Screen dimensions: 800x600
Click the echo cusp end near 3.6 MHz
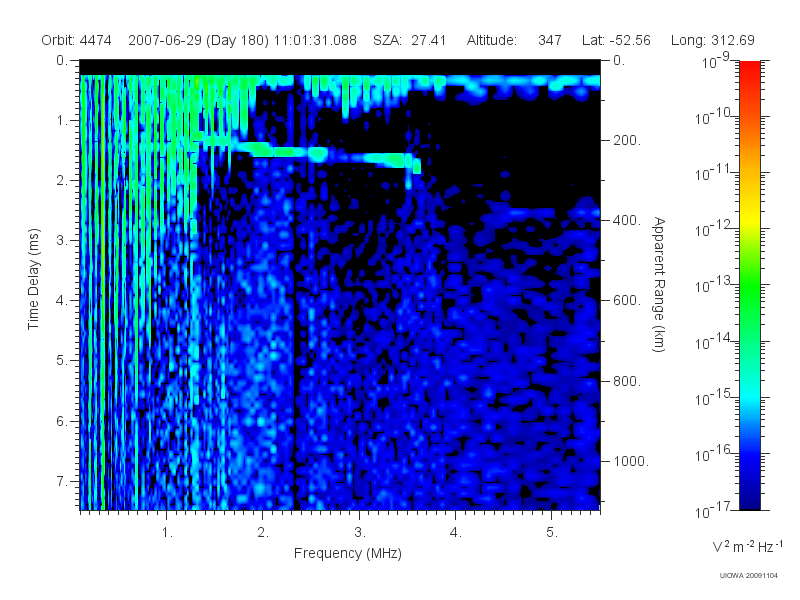(x=415, y=164)
